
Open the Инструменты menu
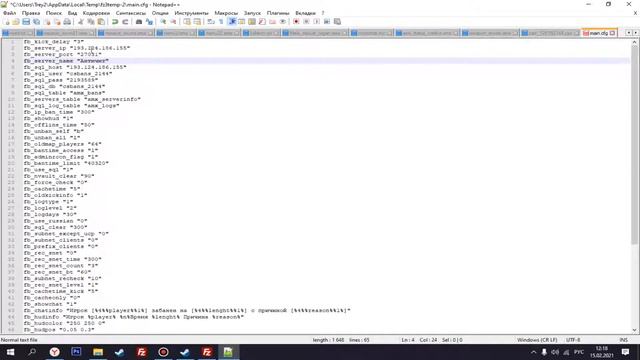(x=191, y=13)
